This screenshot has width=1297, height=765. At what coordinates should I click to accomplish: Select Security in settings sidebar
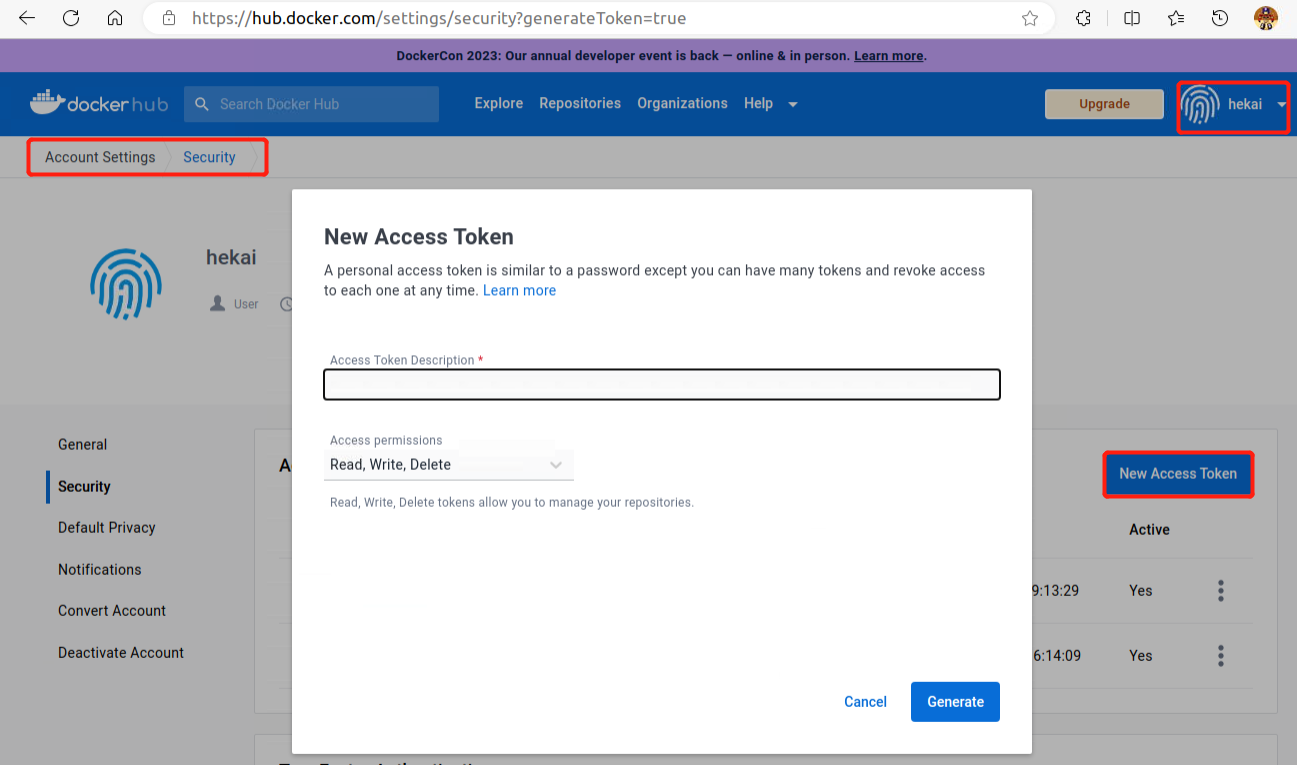tap(84, 487)
